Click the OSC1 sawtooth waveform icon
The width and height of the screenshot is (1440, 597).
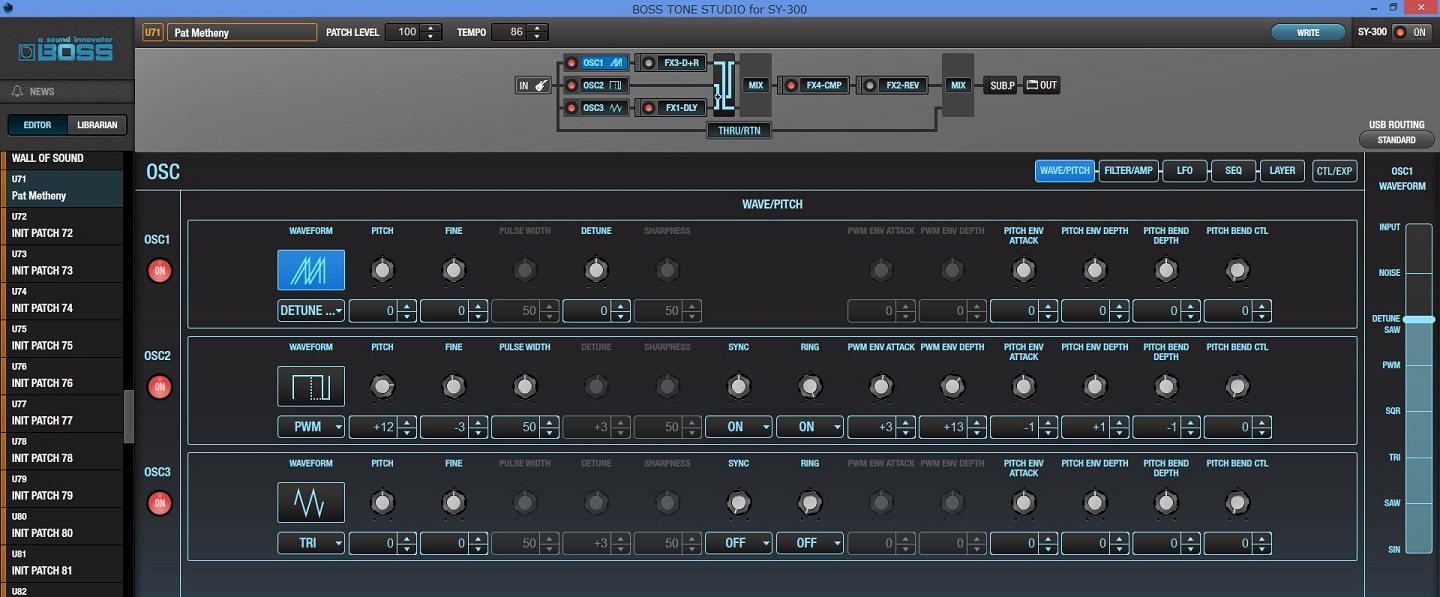311,270
